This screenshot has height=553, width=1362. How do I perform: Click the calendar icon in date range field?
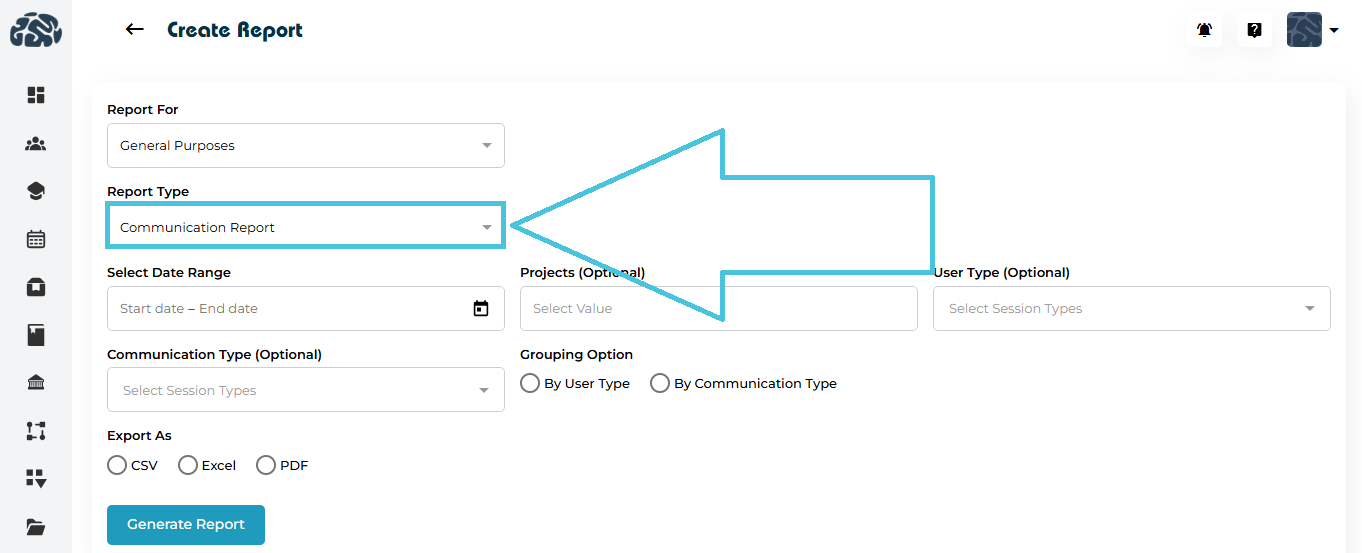point(481,308)
